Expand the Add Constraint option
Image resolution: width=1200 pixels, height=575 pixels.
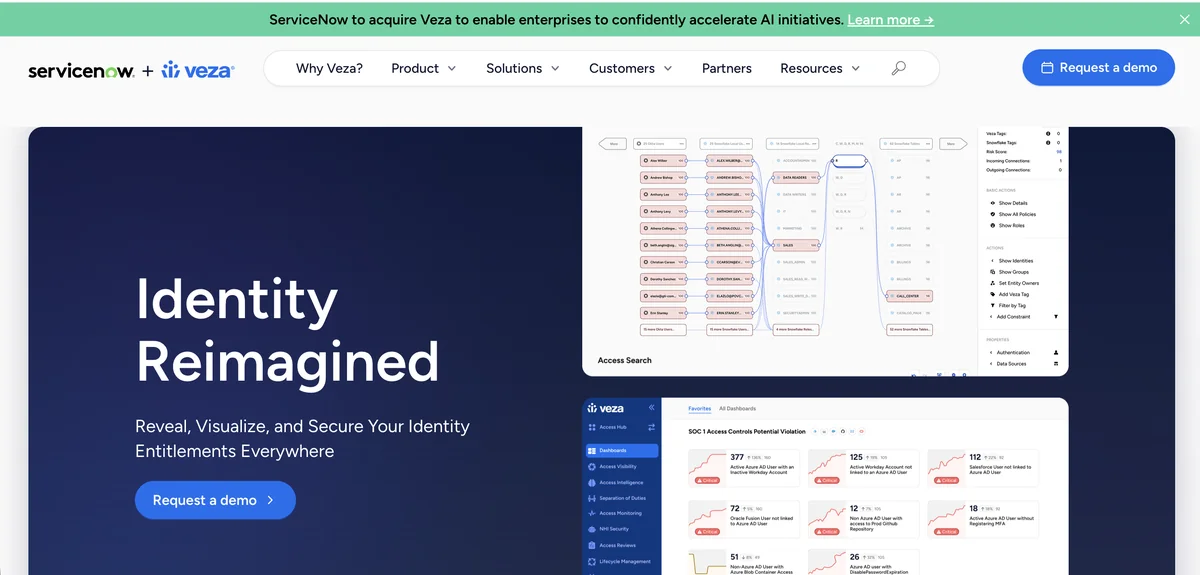point(1022,316)
